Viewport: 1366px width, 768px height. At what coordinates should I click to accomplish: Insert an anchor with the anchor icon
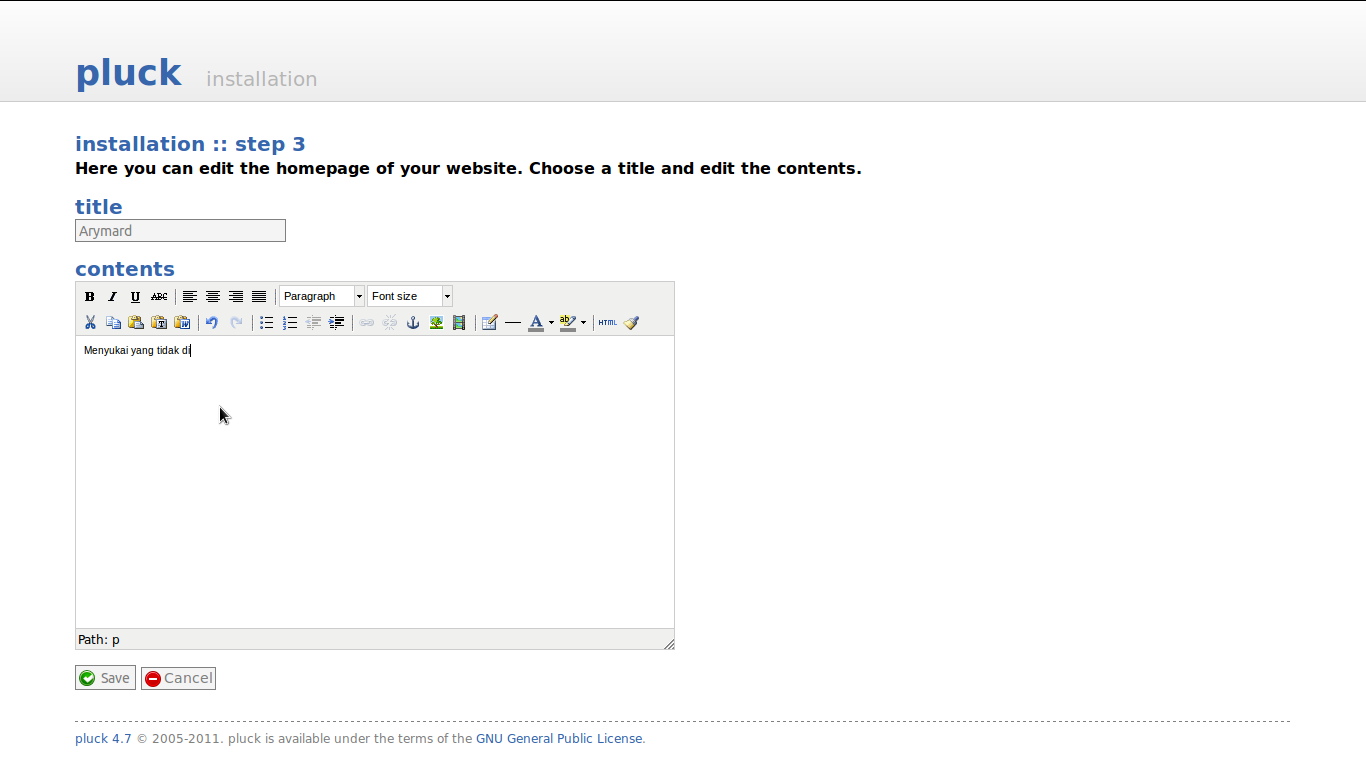pyautogui.click(x=413, y=323)
